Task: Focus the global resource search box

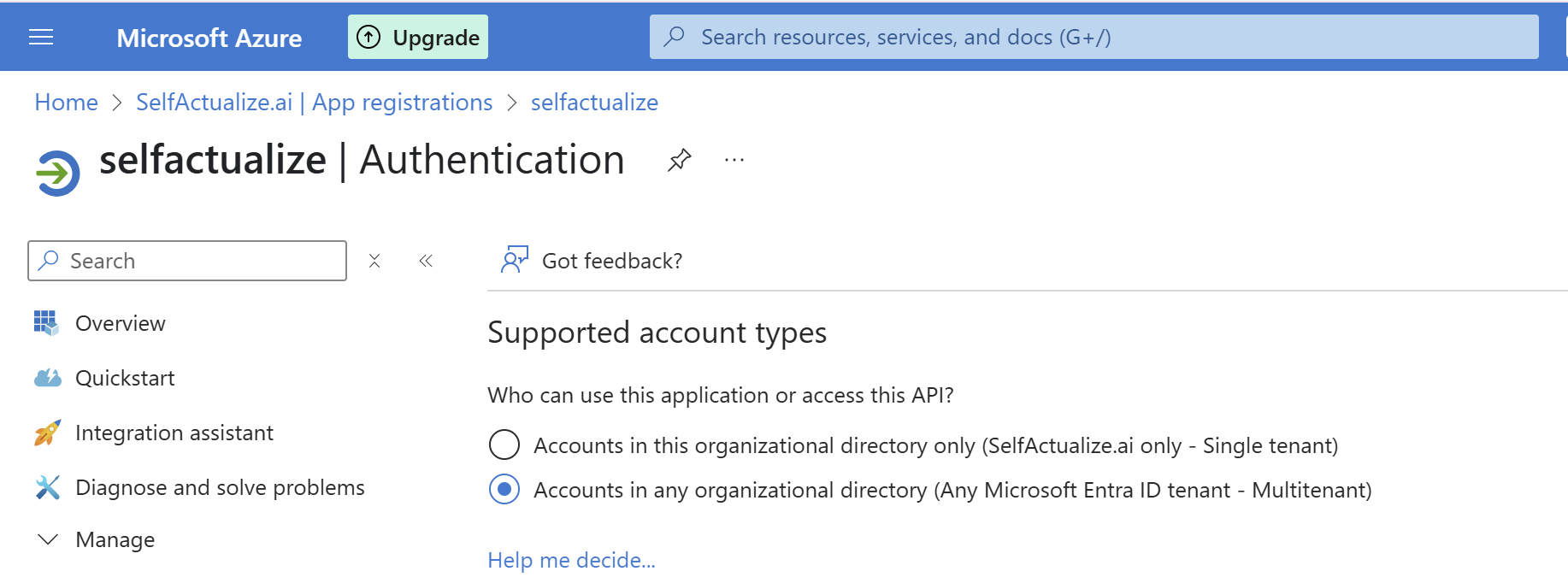Action: 1093,37
